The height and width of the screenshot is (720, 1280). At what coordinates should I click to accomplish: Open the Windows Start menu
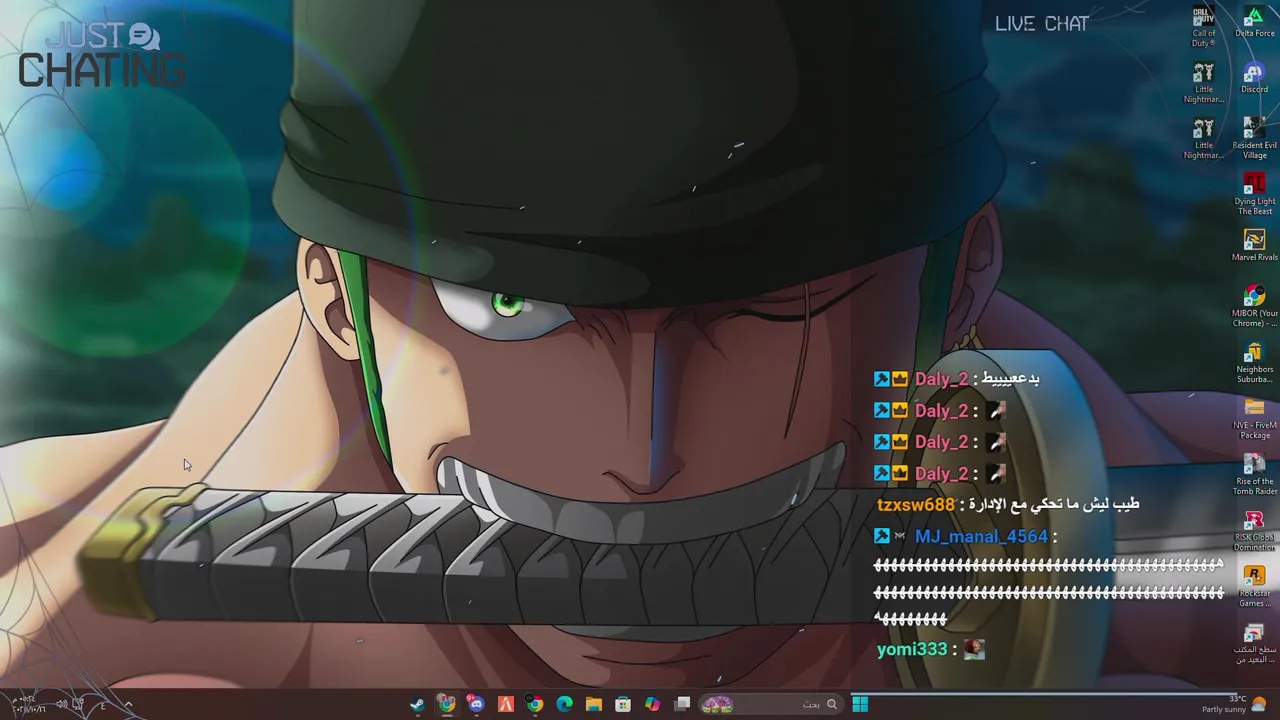[860, 704]
